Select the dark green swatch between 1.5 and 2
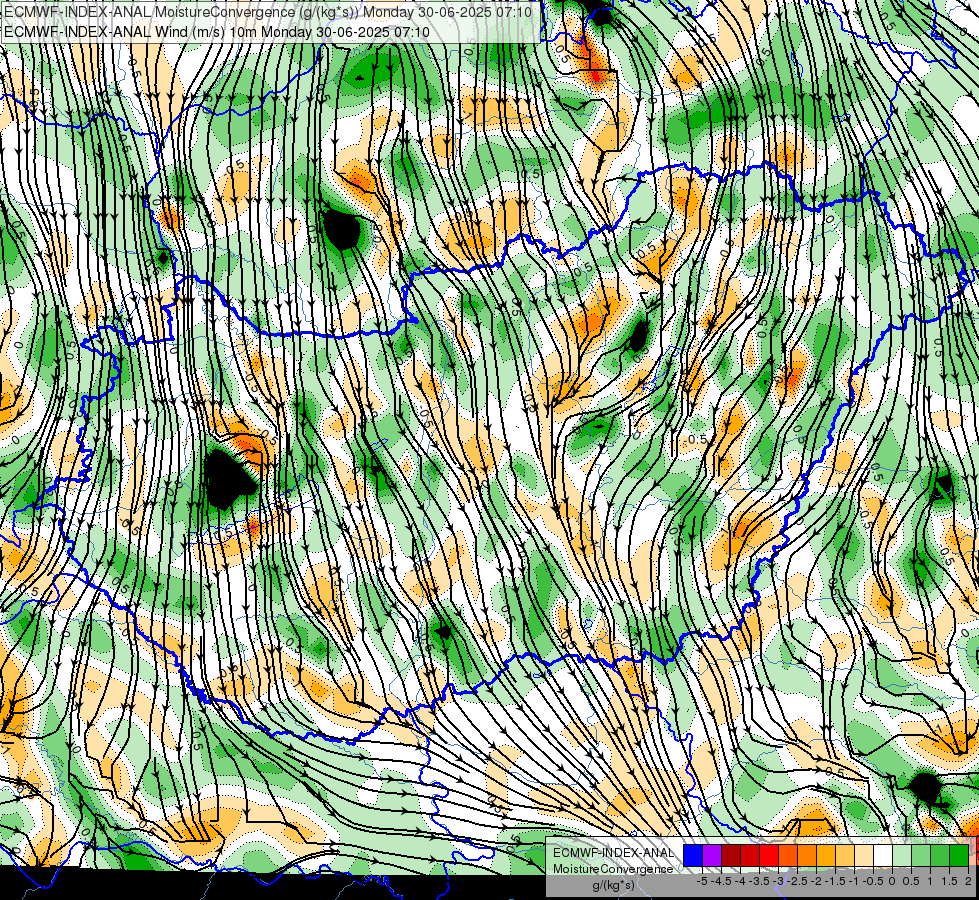Image resolution: width=979 pixels, height=900 pixels. pos(959,855)
